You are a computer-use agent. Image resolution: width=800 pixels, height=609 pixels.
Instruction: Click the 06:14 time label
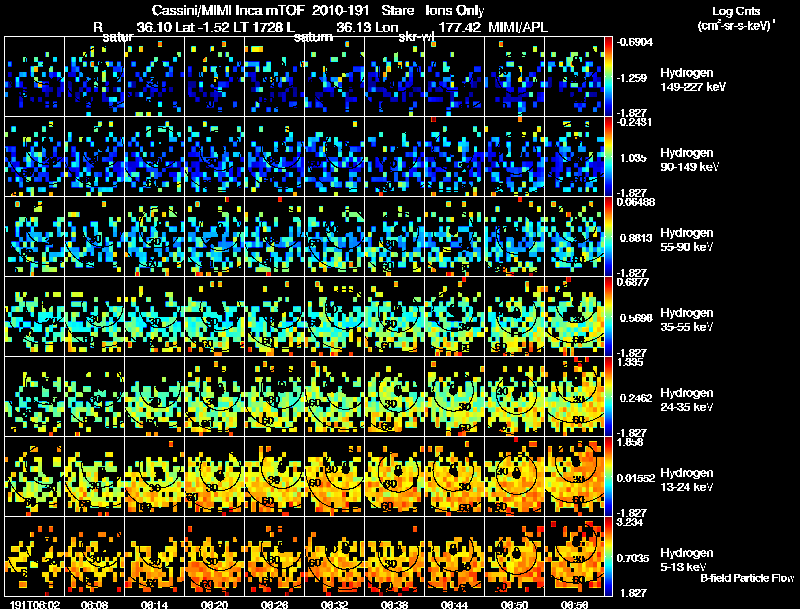click(155, 604)
